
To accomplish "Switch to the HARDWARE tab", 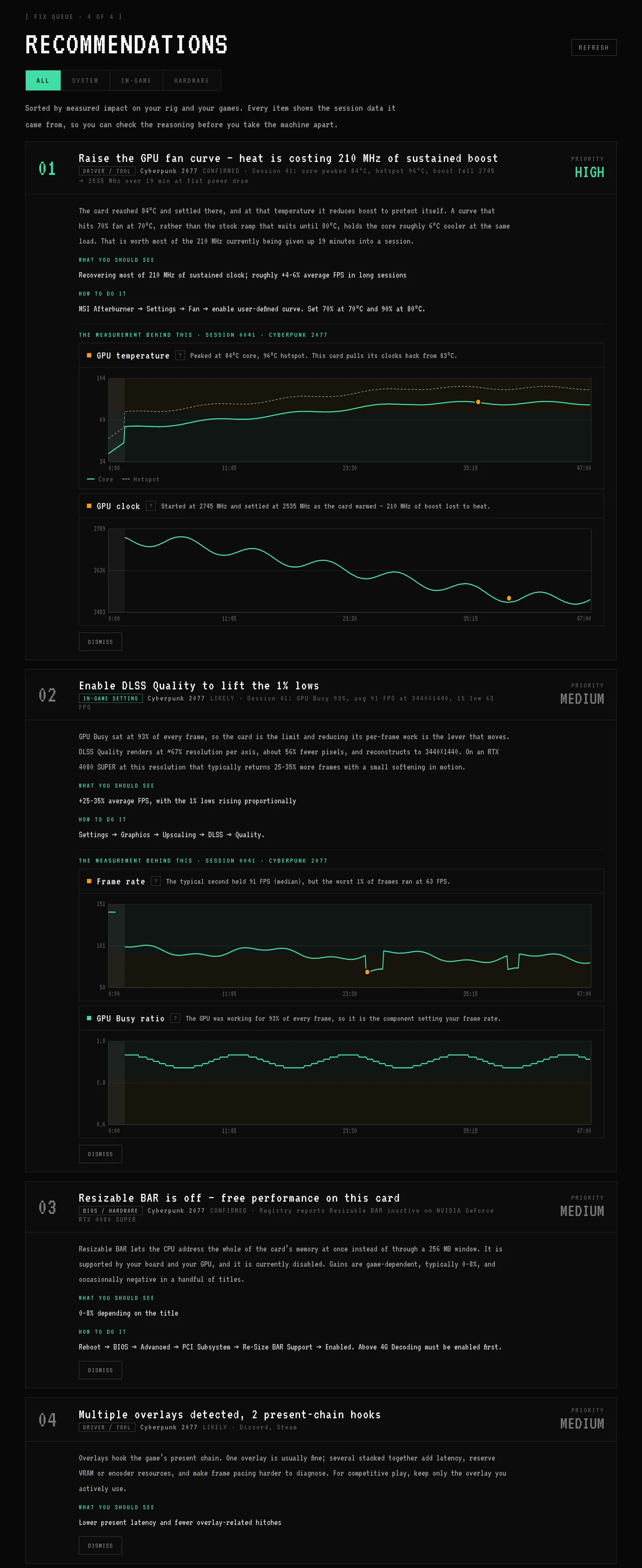I will coord(192,80).
